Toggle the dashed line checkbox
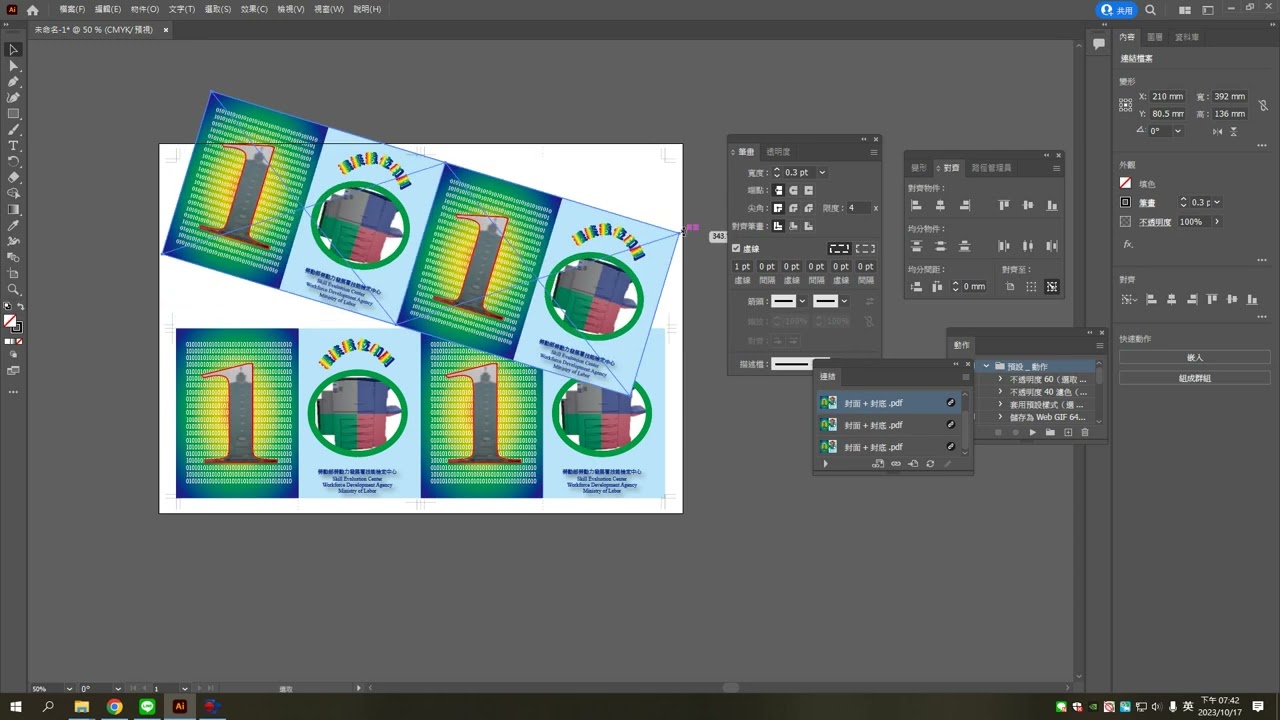The height and width of the screenshot is (720, 1280). coord(736,249)
